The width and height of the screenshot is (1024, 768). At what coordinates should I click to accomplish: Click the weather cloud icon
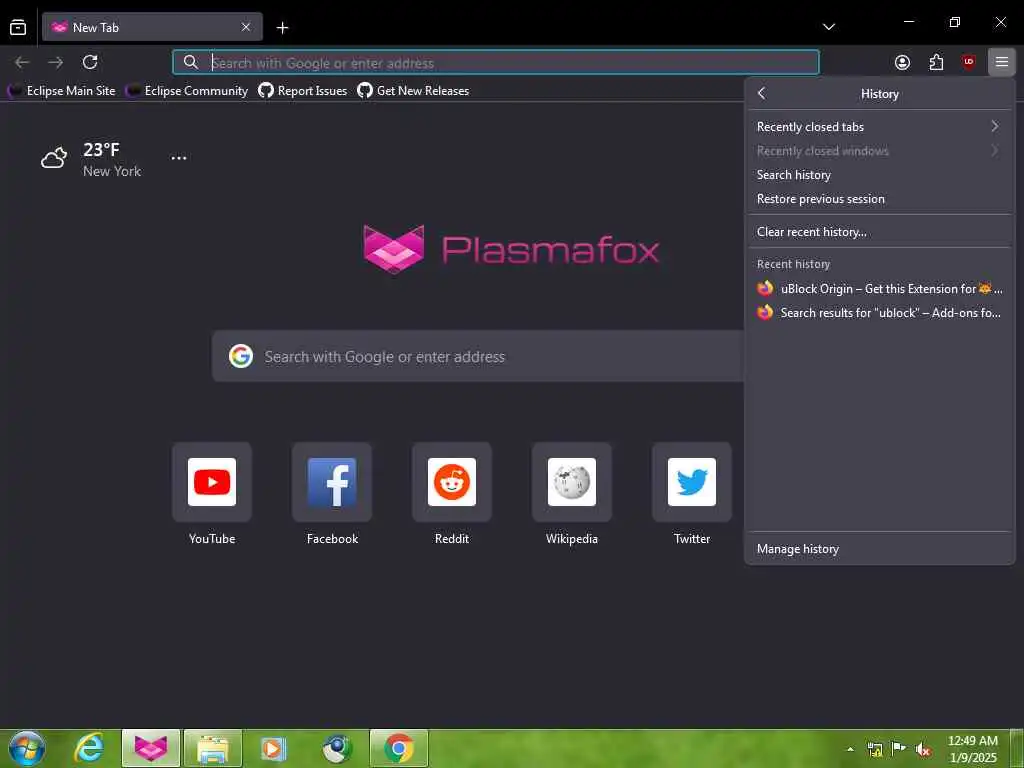point(54,158)
